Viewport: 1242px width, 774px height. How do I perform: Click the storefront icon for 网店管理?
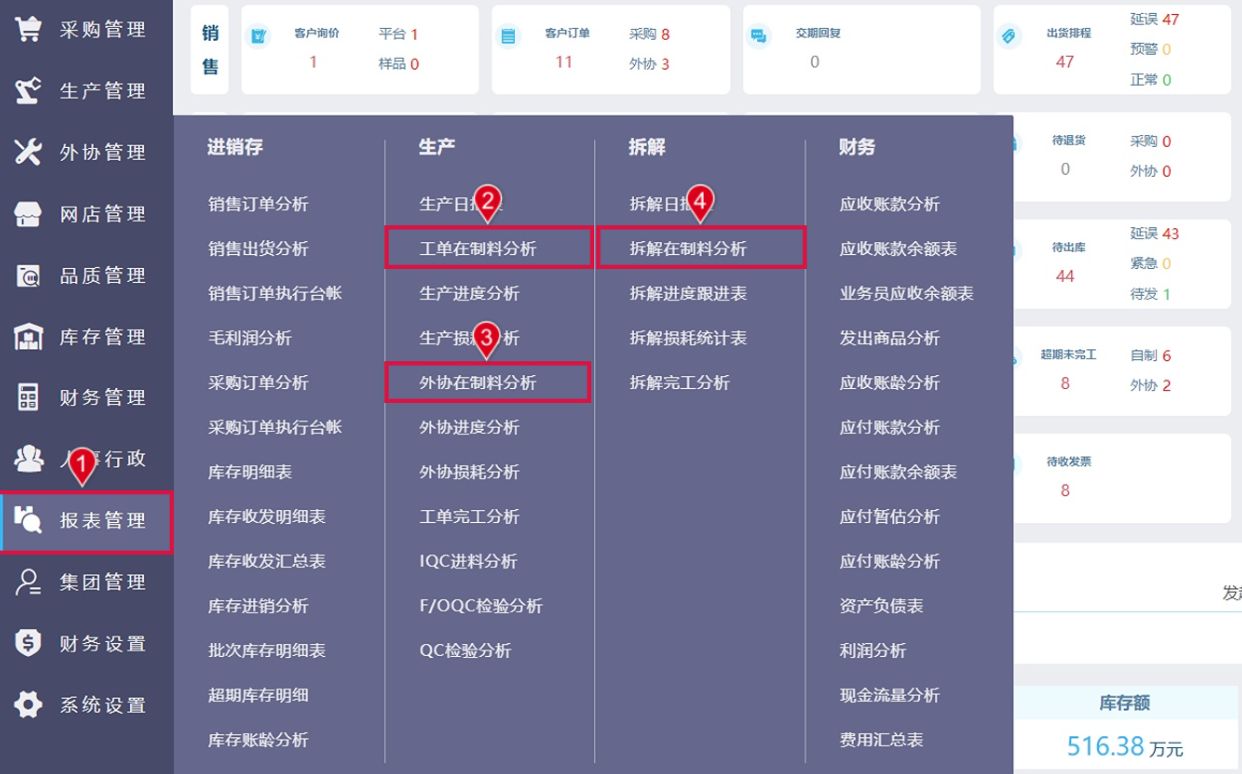pyautogui.click(x=28, y=214)
